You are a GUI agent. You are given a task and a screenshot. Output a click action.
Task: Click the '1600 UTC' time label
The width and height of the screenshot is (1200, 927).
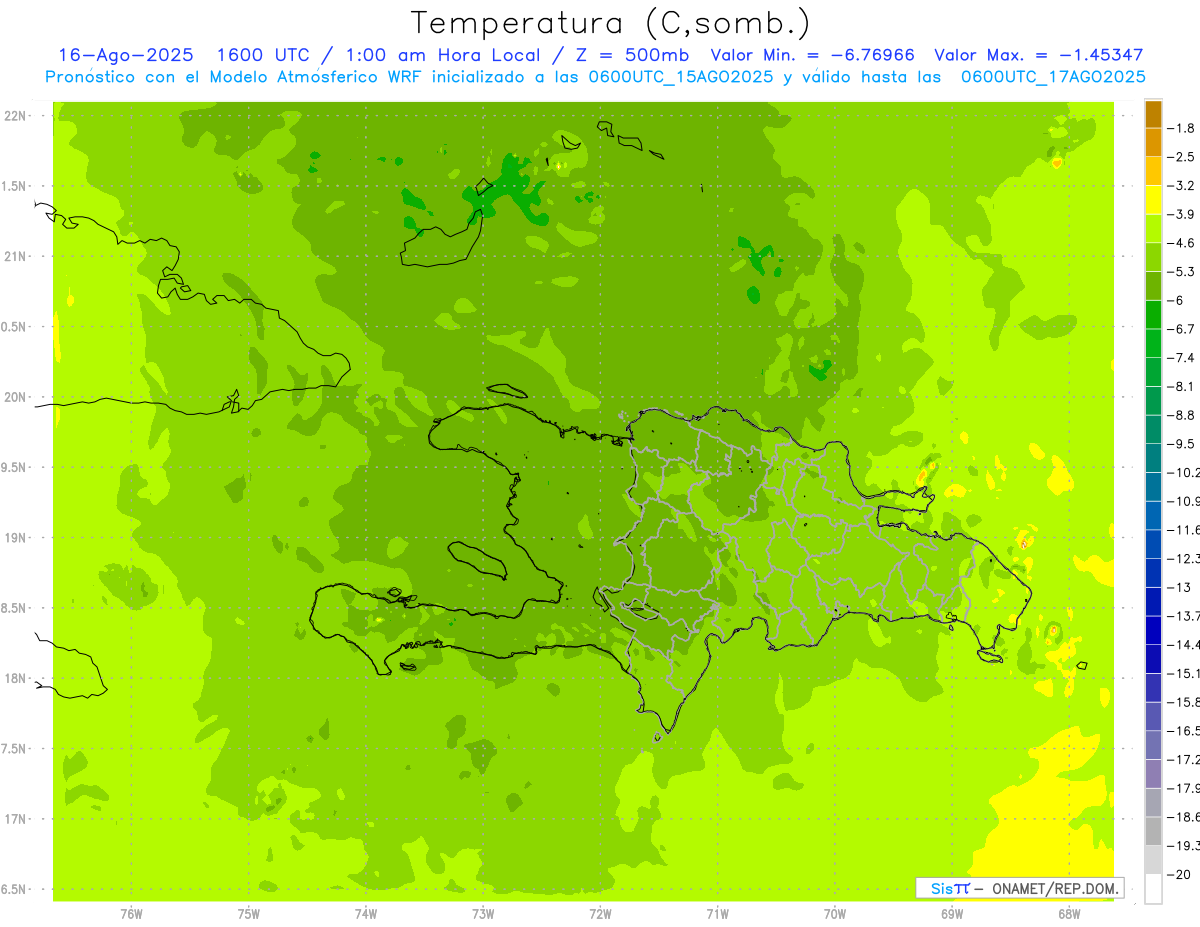262,56
